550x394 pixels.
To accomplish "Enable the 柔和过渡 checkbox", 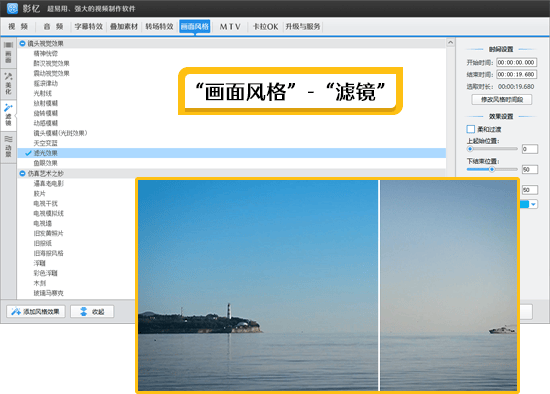I will pyautogui.click(x=471, y=129).
